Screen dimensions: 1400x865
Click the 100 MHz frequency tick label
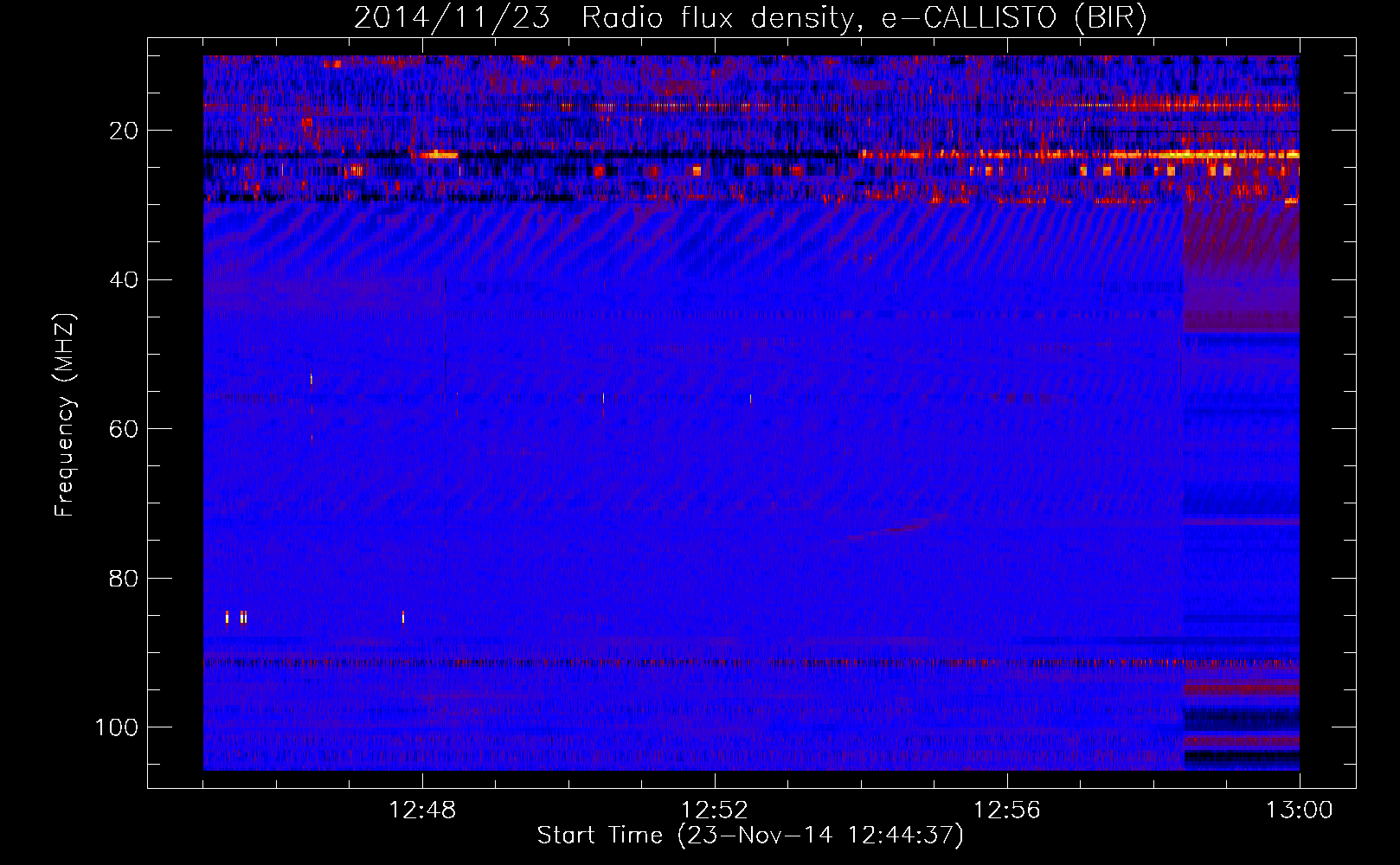pyautogui.click(x=117, y=727)
